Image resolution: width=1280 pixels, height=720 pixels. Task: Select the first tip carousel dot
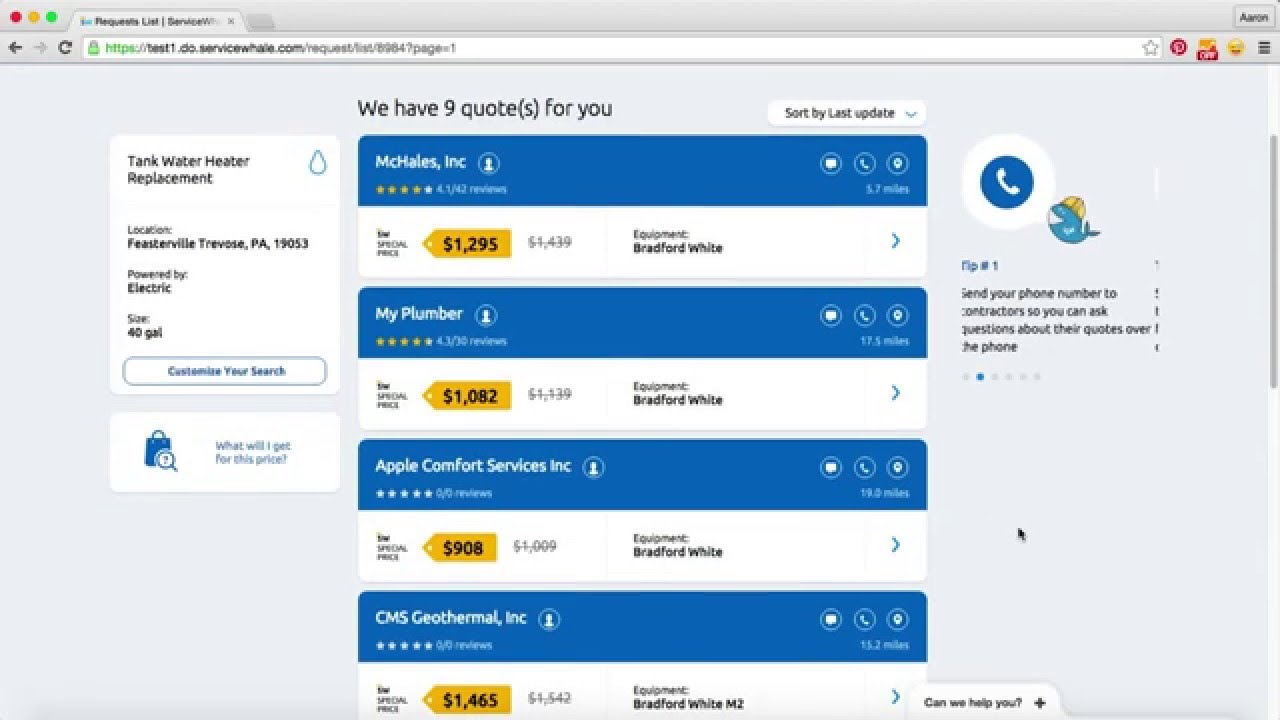tap(966, 377)
